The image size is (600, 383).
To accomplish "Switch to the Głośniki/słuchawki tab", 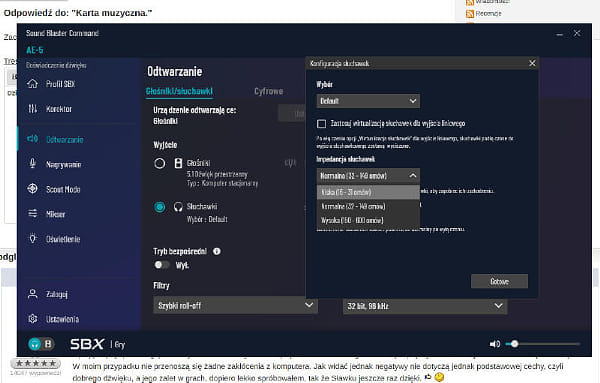I will click(x=179, y=91).
